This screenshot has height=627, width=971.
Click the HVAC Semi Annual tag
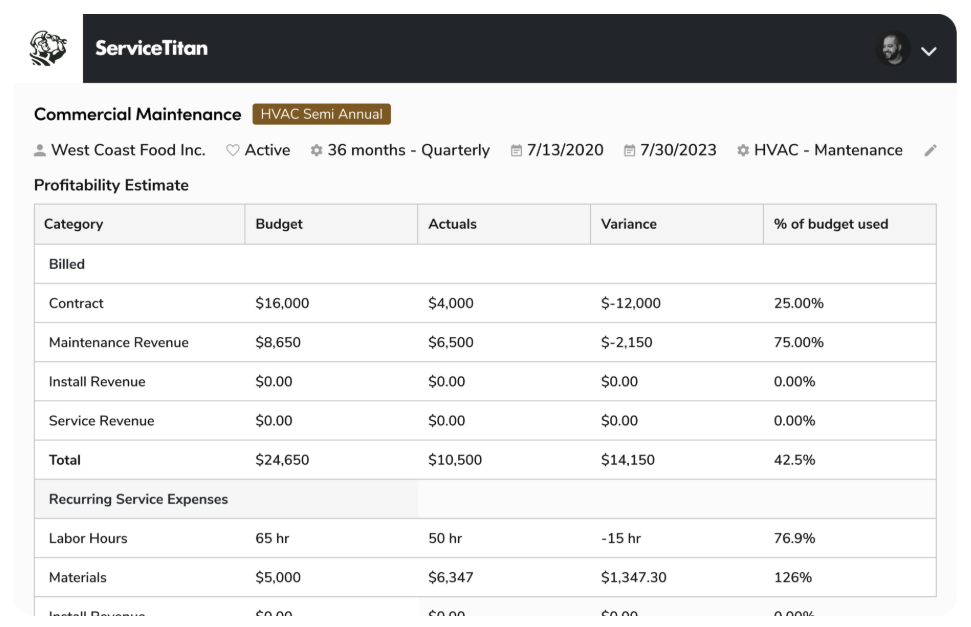point(321,114)
